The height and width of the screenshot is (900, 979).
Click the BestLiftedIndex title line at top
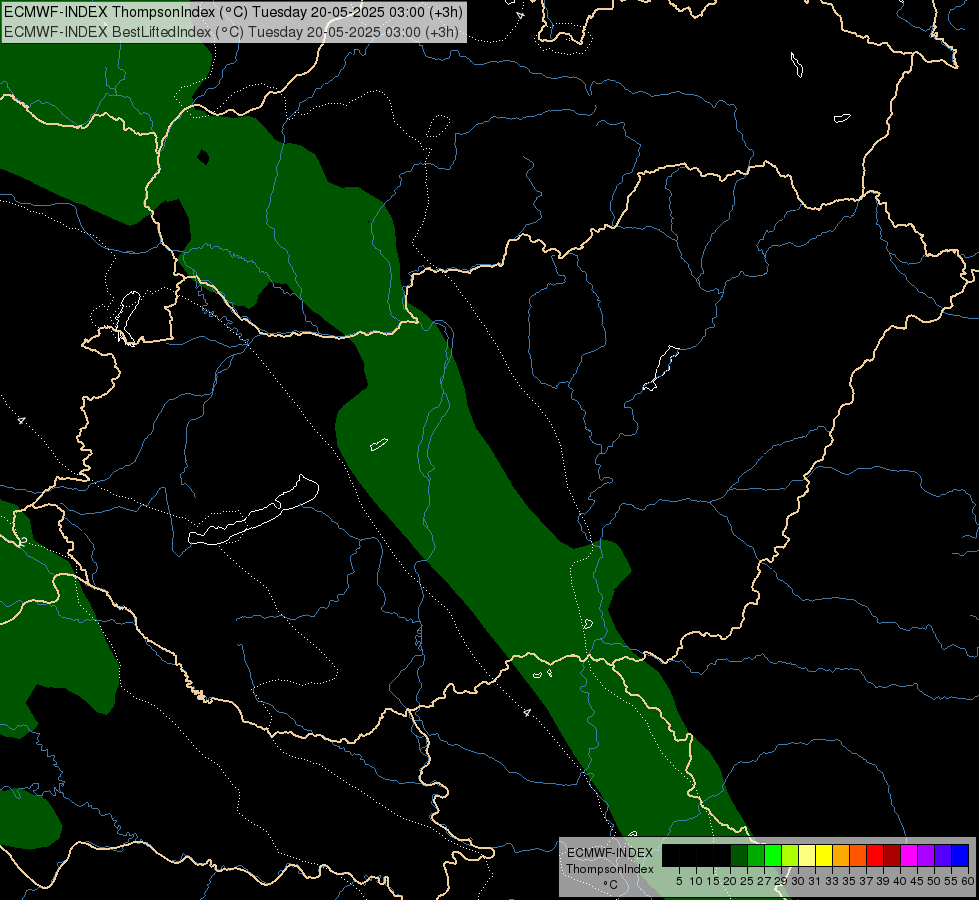232,32
